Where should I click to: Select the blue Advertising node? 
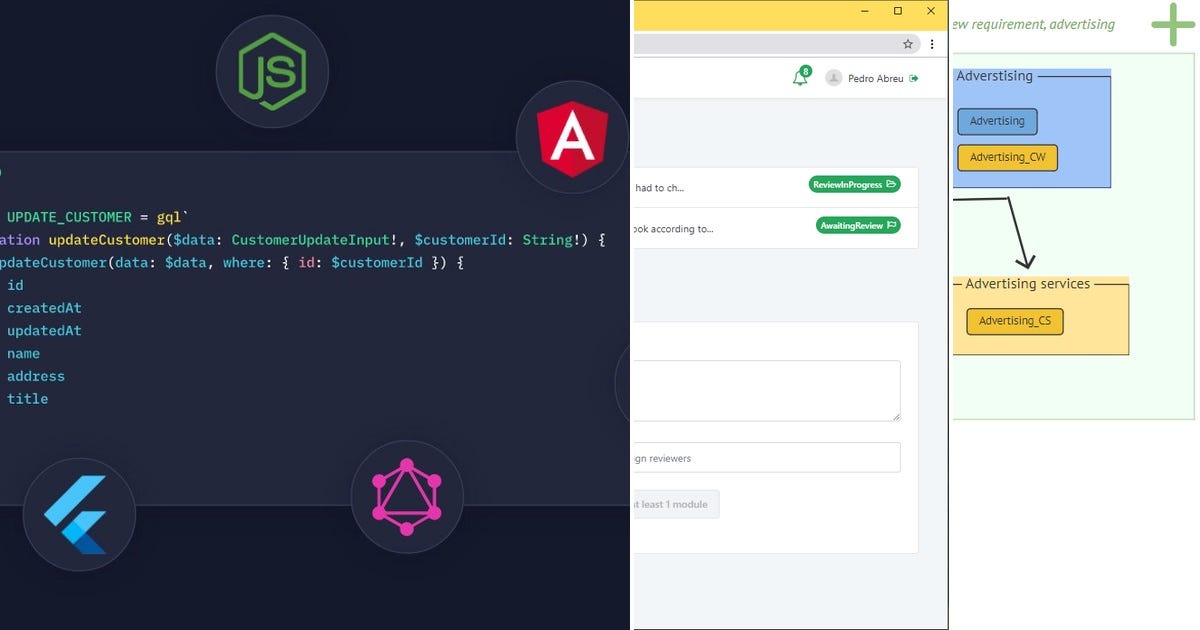(x=997, y=121)
